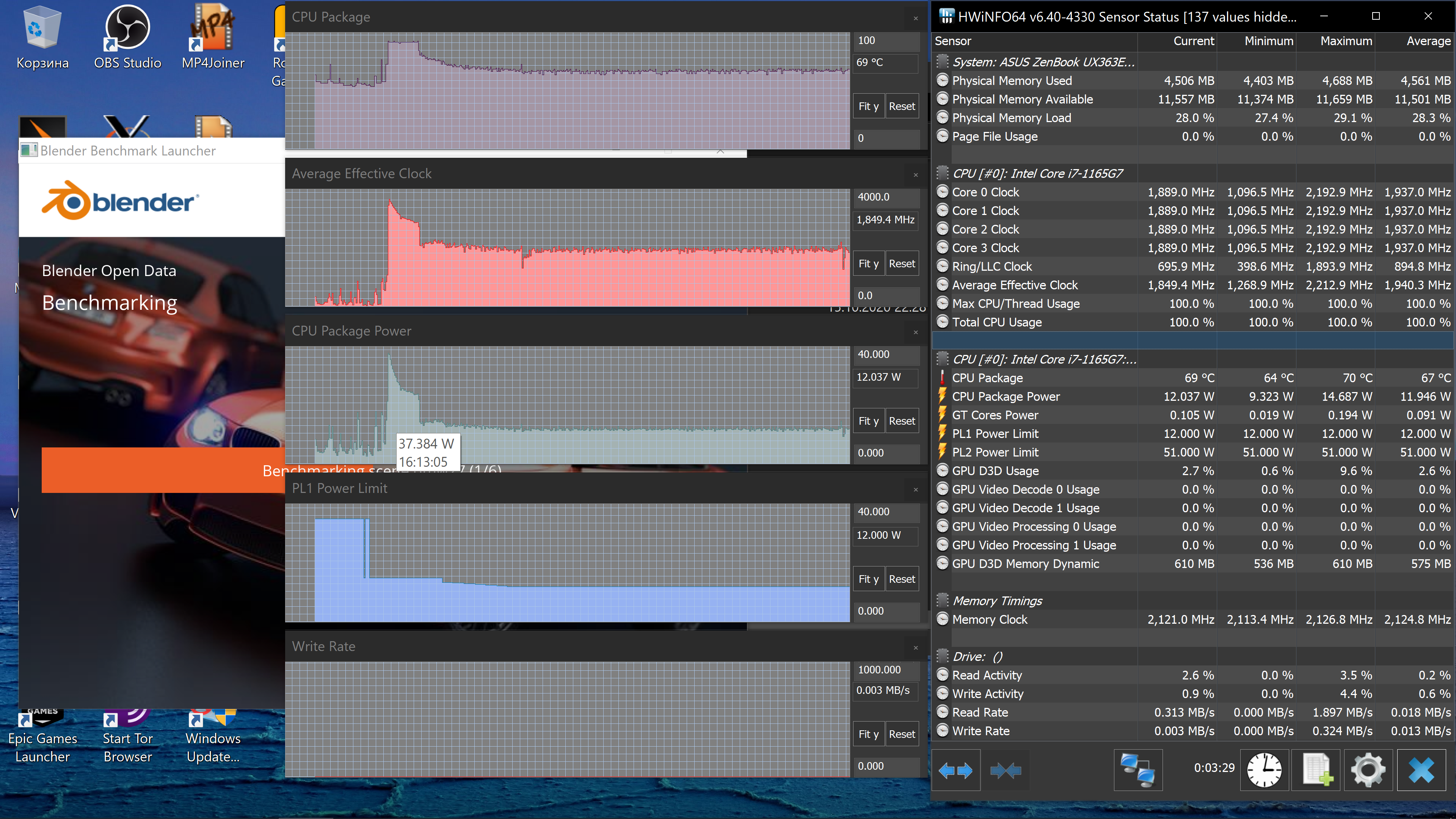The width and height of the screenshot is (1456, 819).
Task: Launch MP4Joiner desktop shortcut
Action: coord(213,37)
